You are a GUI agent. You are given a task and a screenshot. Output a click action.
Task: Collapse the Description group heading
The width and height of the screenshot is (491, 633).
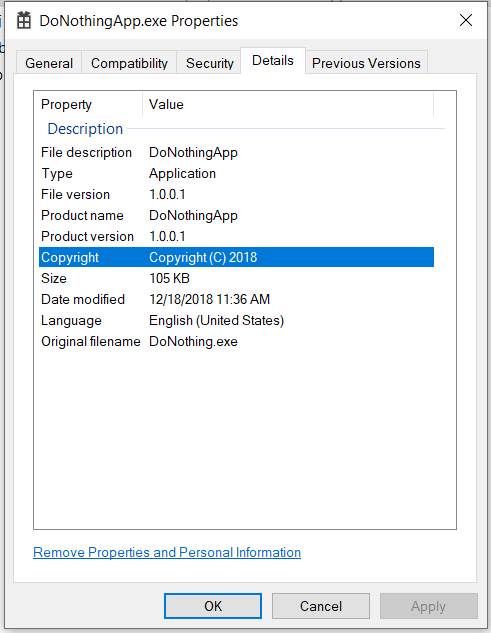click(x=85, y=129)
